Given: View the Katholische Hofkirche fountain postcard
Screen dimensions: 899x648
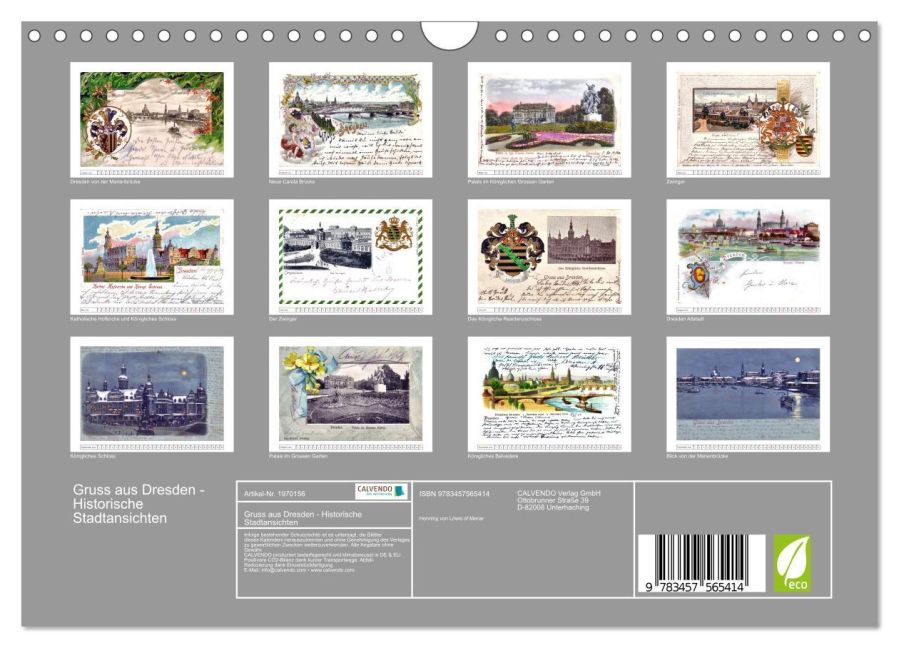Looking at the screenshot, I should 152,257.
